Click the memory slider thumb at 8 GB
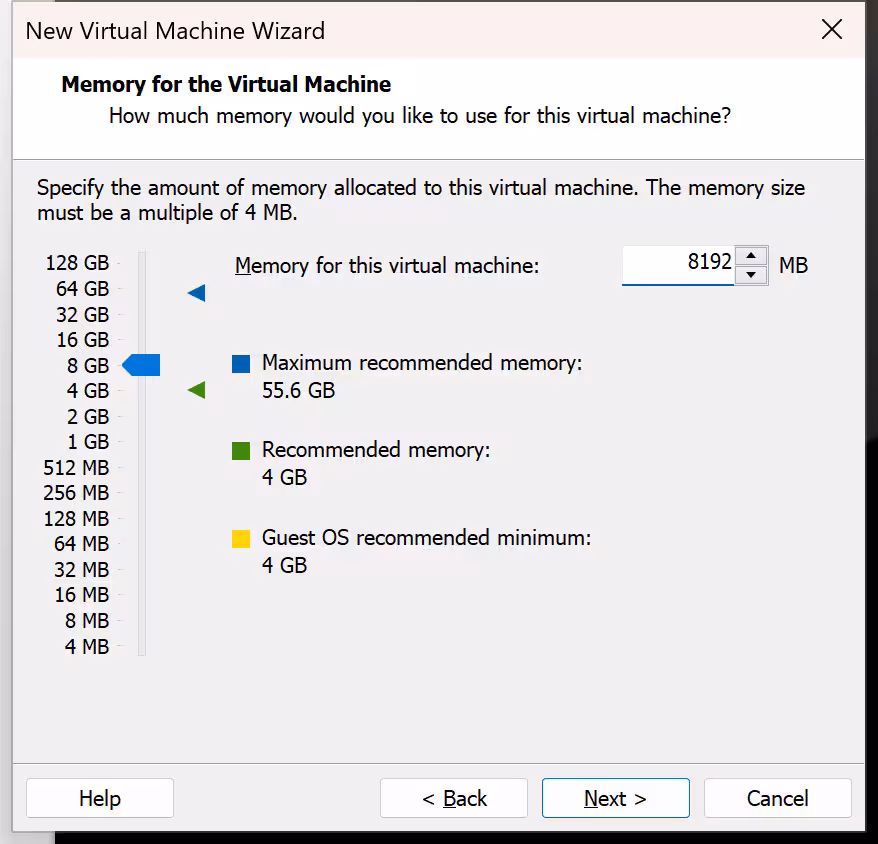Viewport: 878px width, 844px height. (141, 366)
